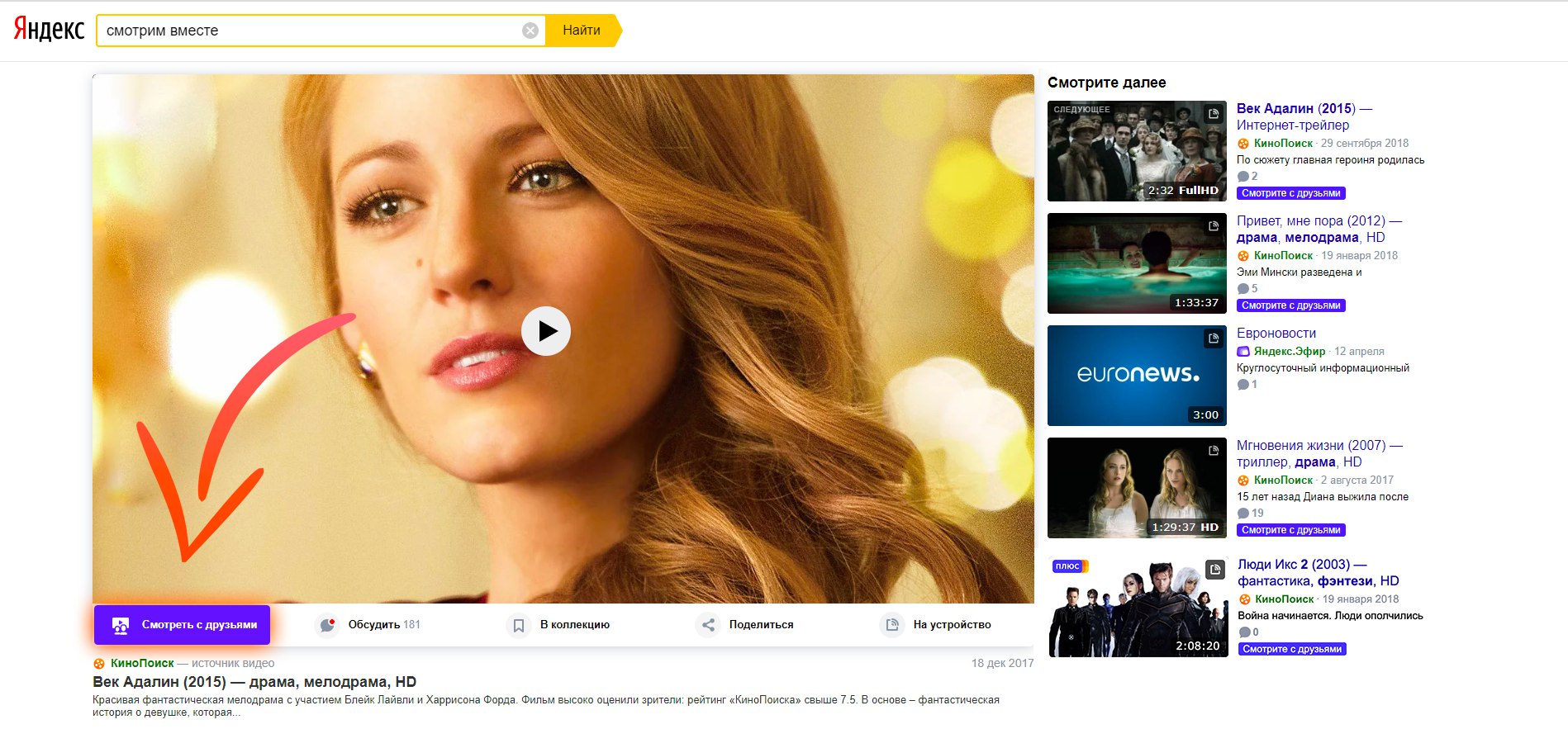The height and width of the screenshot is (729, 1568).
Task: Click the плюс badge on Люди Икс 2 thumbnail
Action: (x=1070, y=566)
